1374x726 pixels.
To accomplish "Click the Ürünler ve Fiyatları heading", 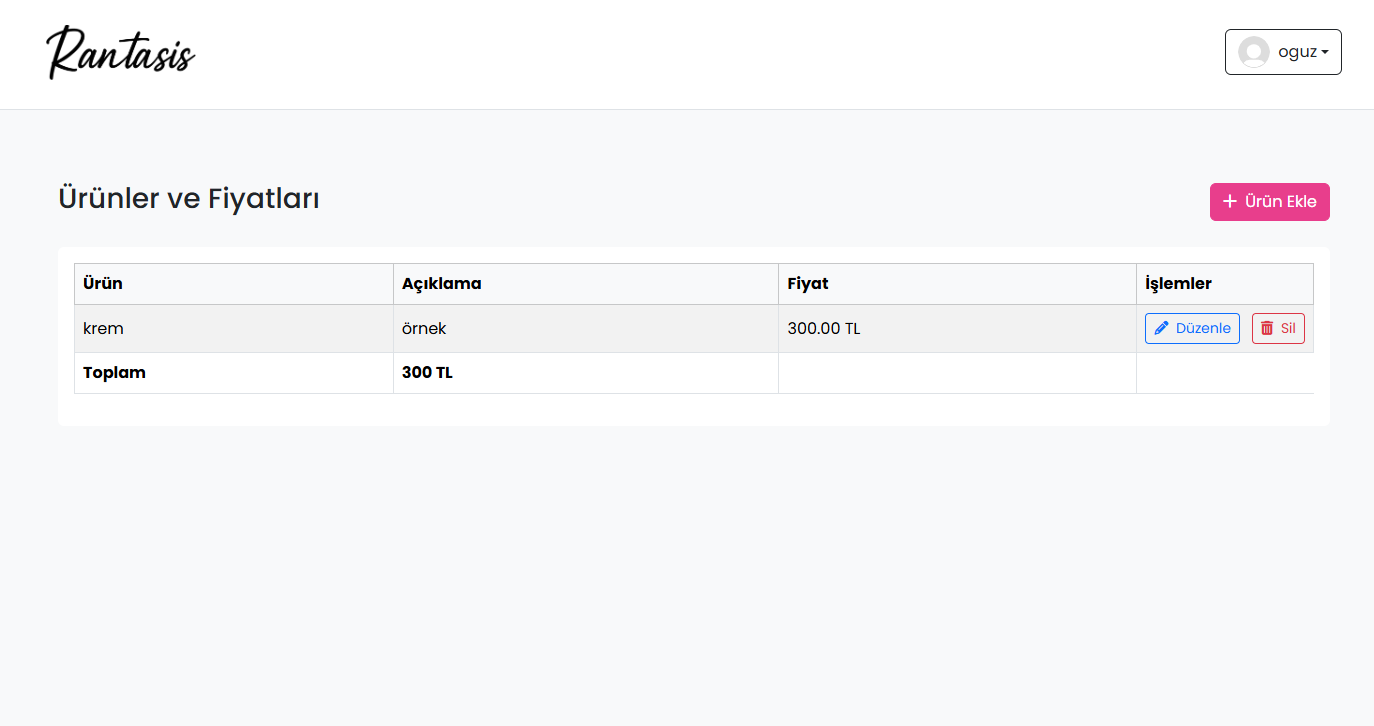I will (189, 199).
